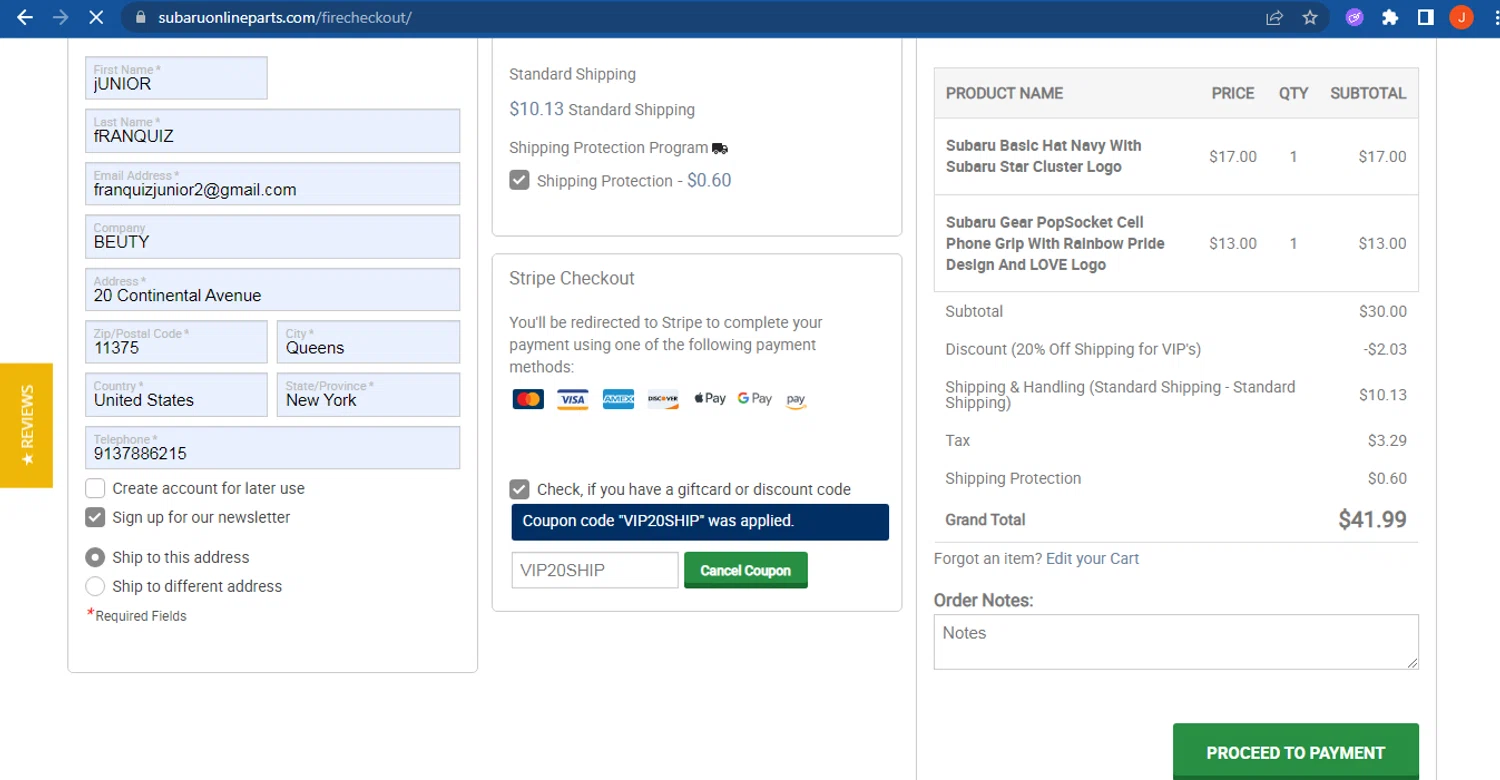Viewport: 1500px width, 780px height.
Task: Uncheck the Shipping Protection checkbox
Action: coord(519,180)
